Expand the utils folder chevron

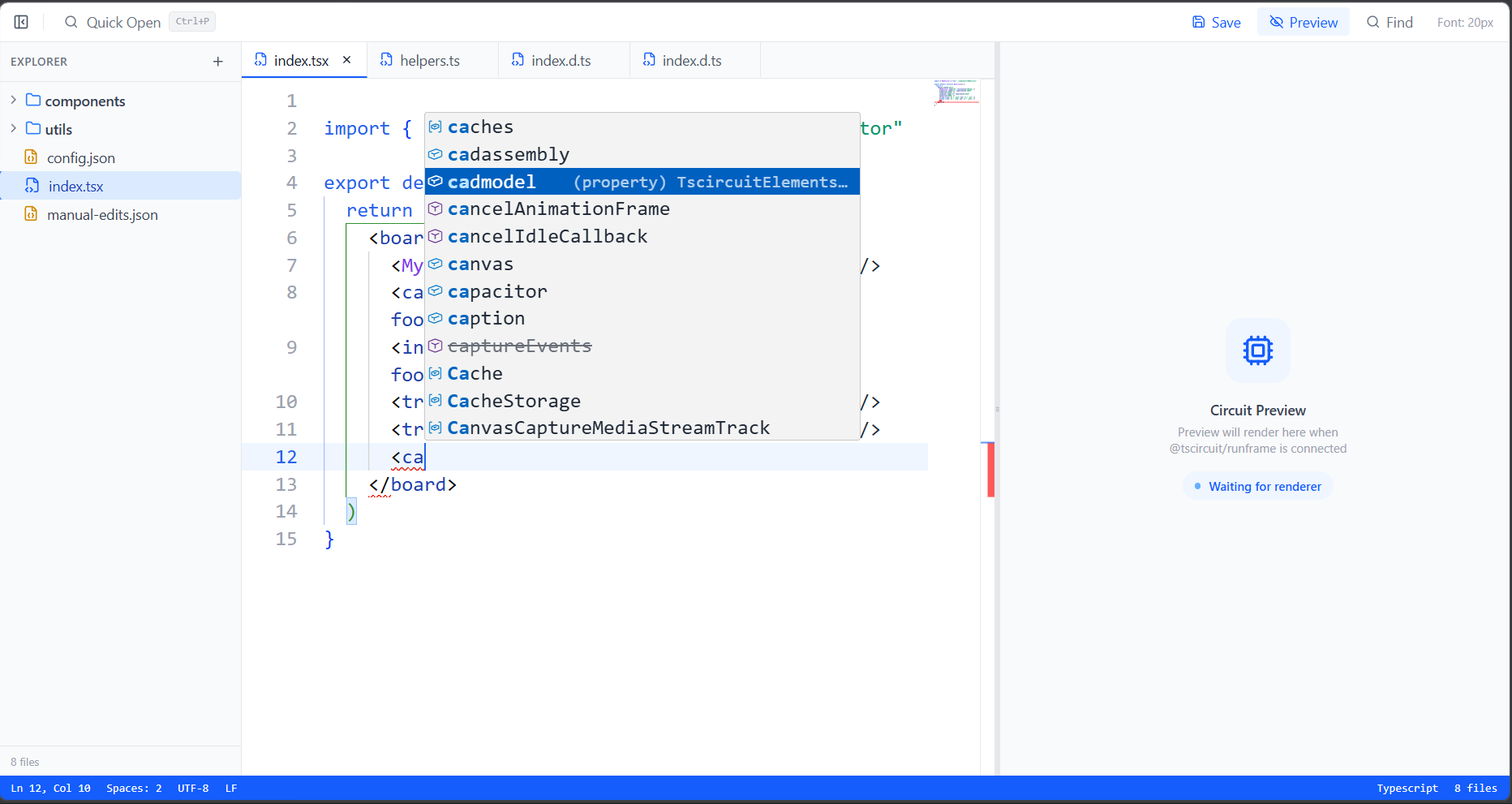coord(13,128)
